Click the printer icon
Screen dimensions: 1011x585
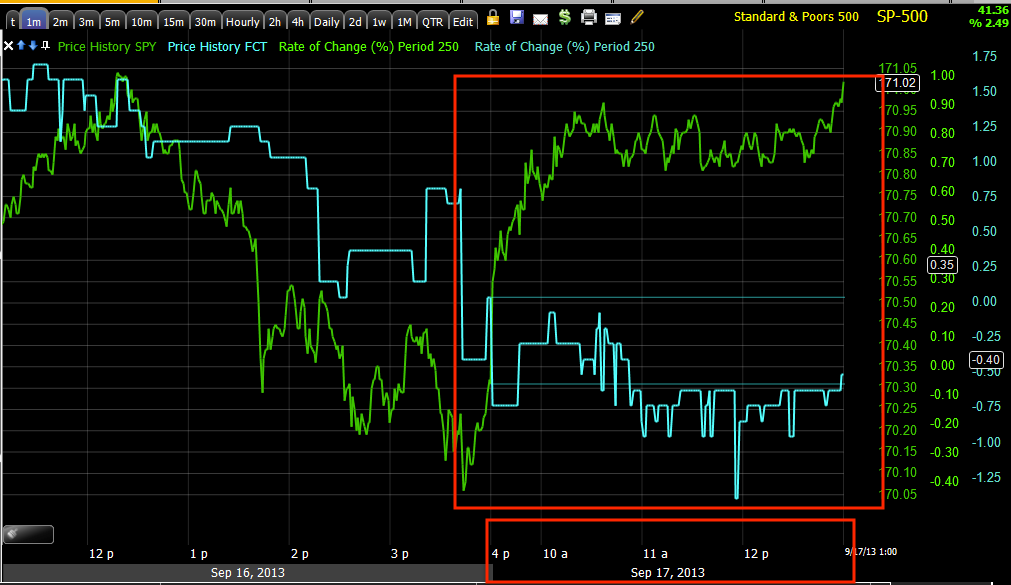coord(589,17)
